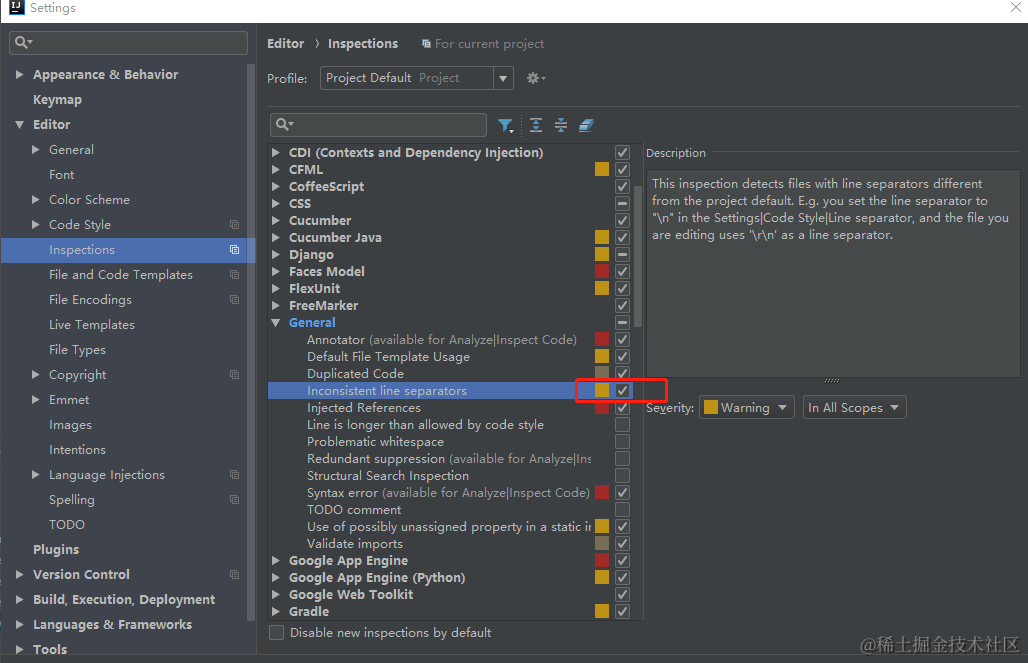Open the Plugins settings page

point(56,550)
